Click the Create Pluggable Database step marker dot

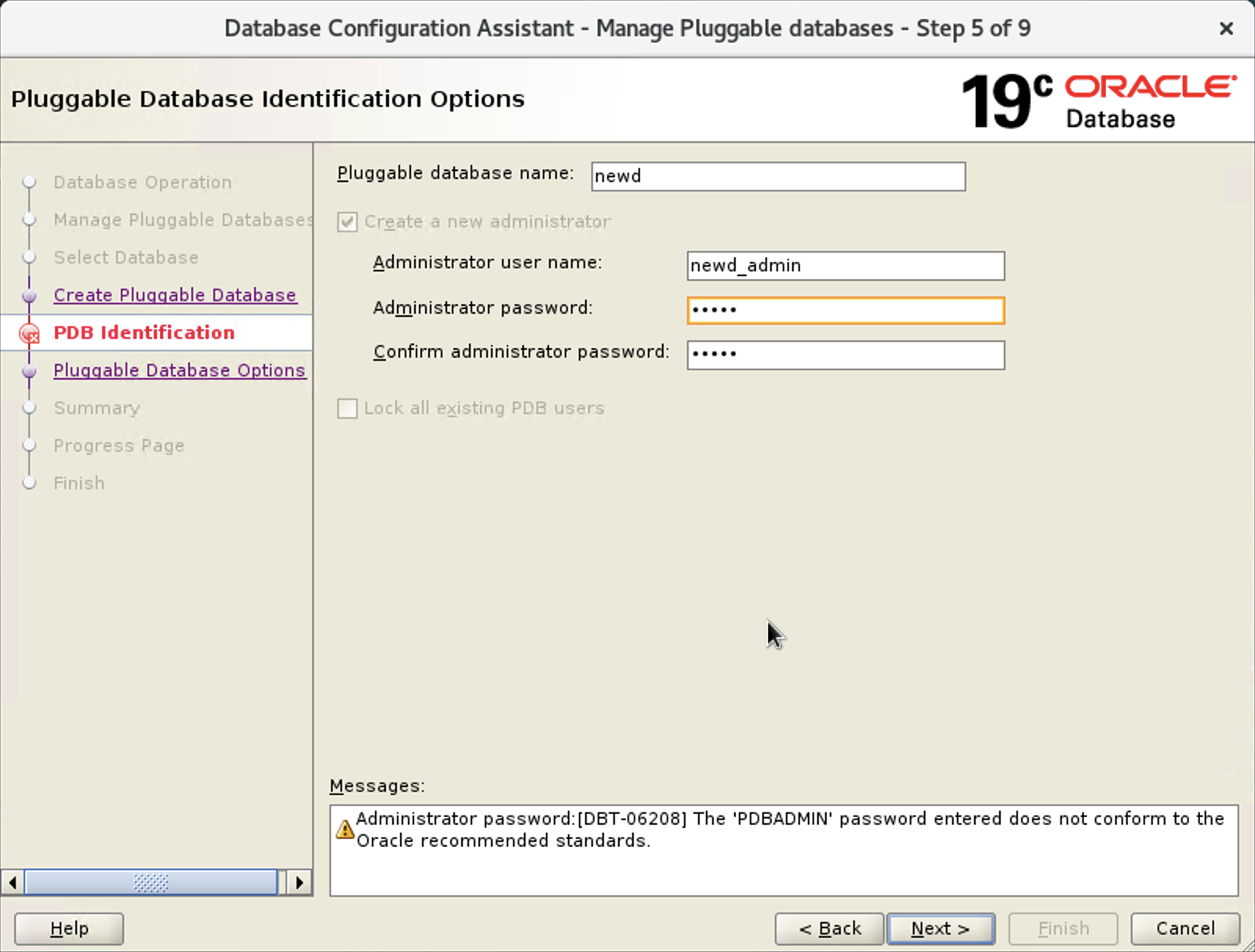29,296
